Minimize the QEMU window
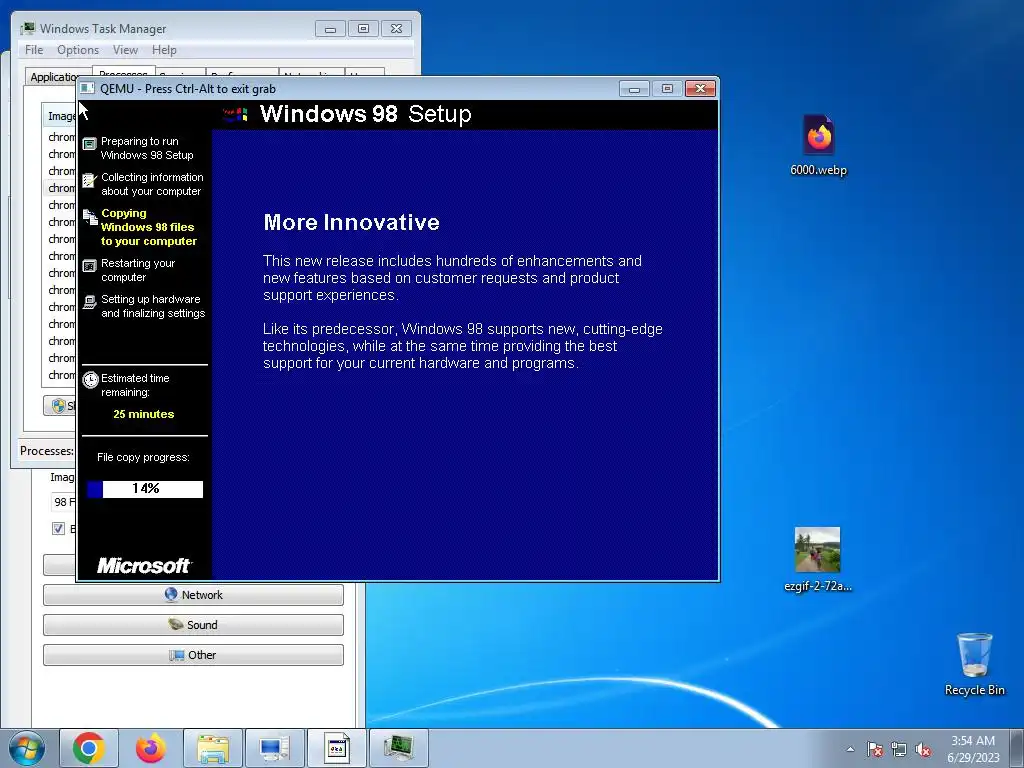Viewport: 1024px width, 768px height. pyautogui.click(x=634, y=89)
